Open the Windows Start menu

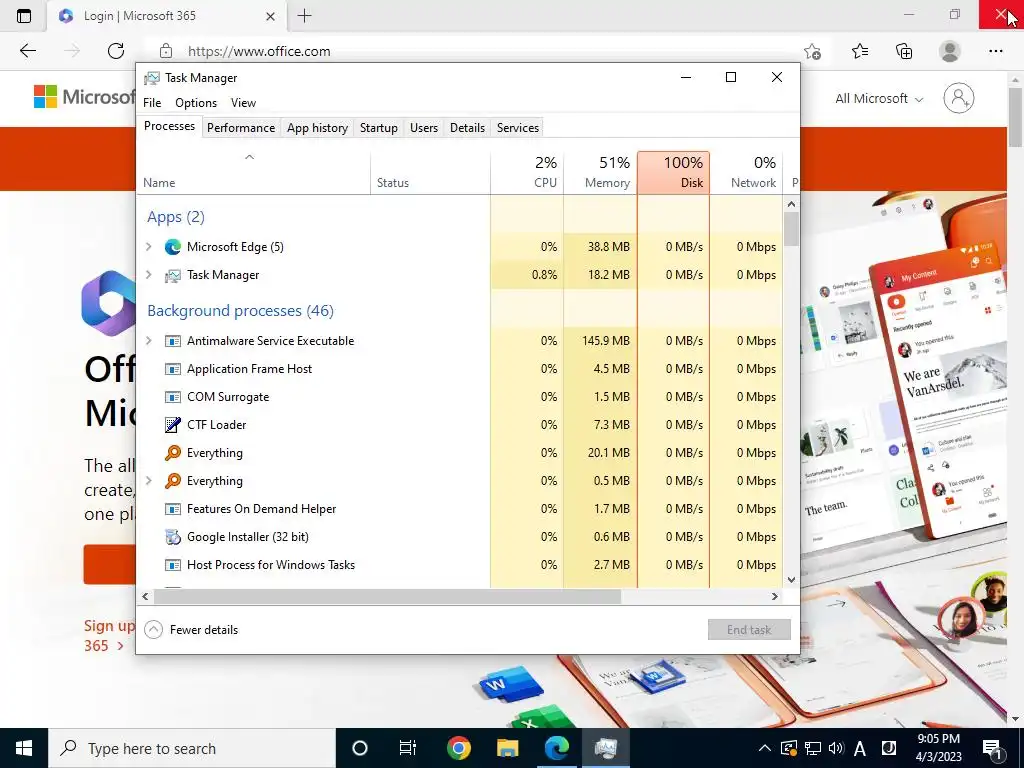pos(24,748)
